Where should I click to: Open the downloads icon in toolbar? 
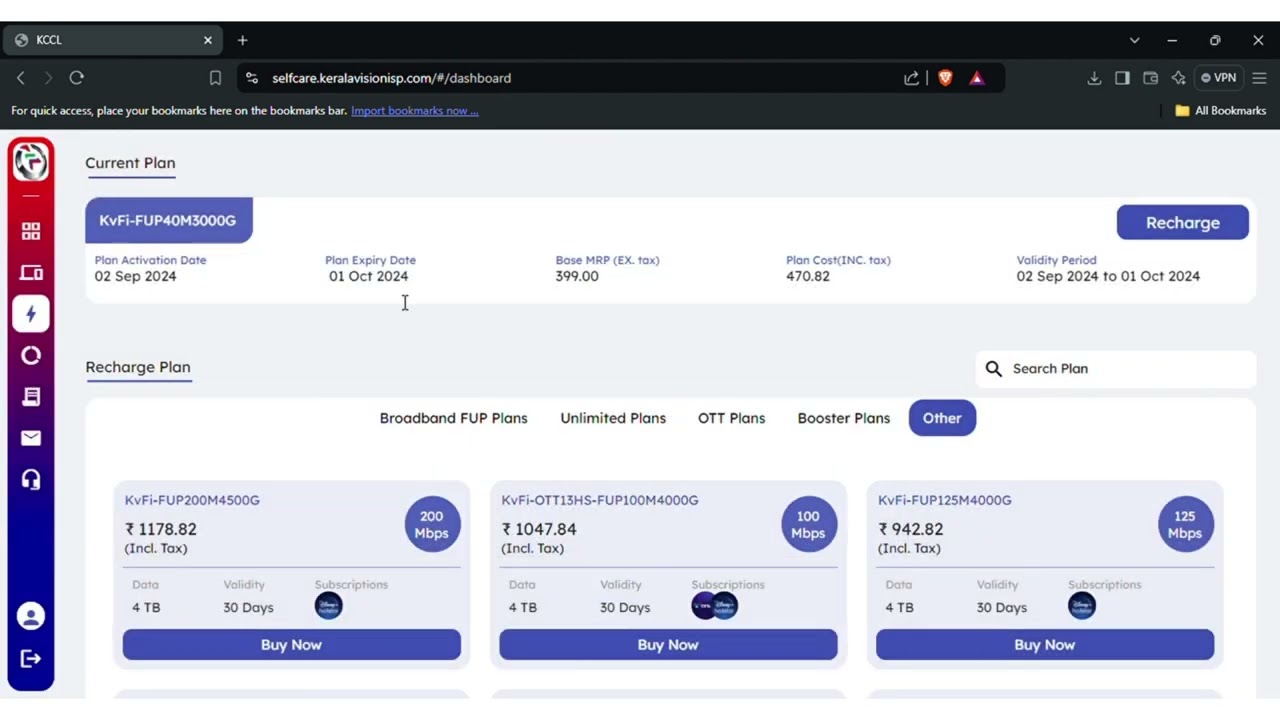click(x=1094, y=78)
